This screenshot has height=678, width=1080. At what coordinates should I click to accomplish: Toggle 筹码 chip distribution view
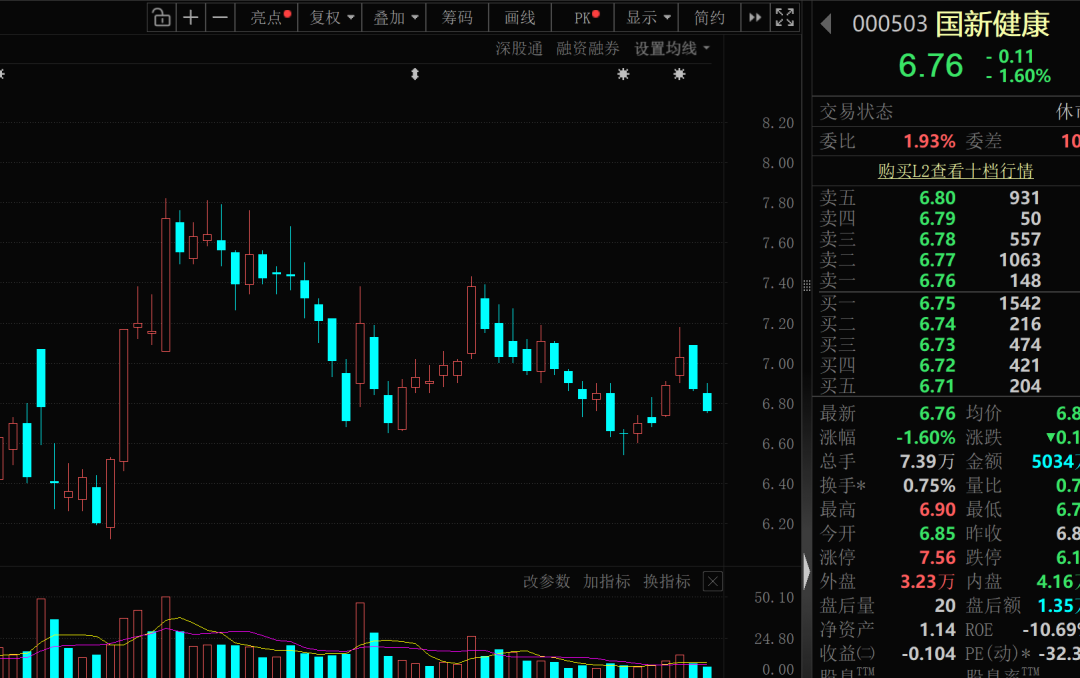click(457, 17)
